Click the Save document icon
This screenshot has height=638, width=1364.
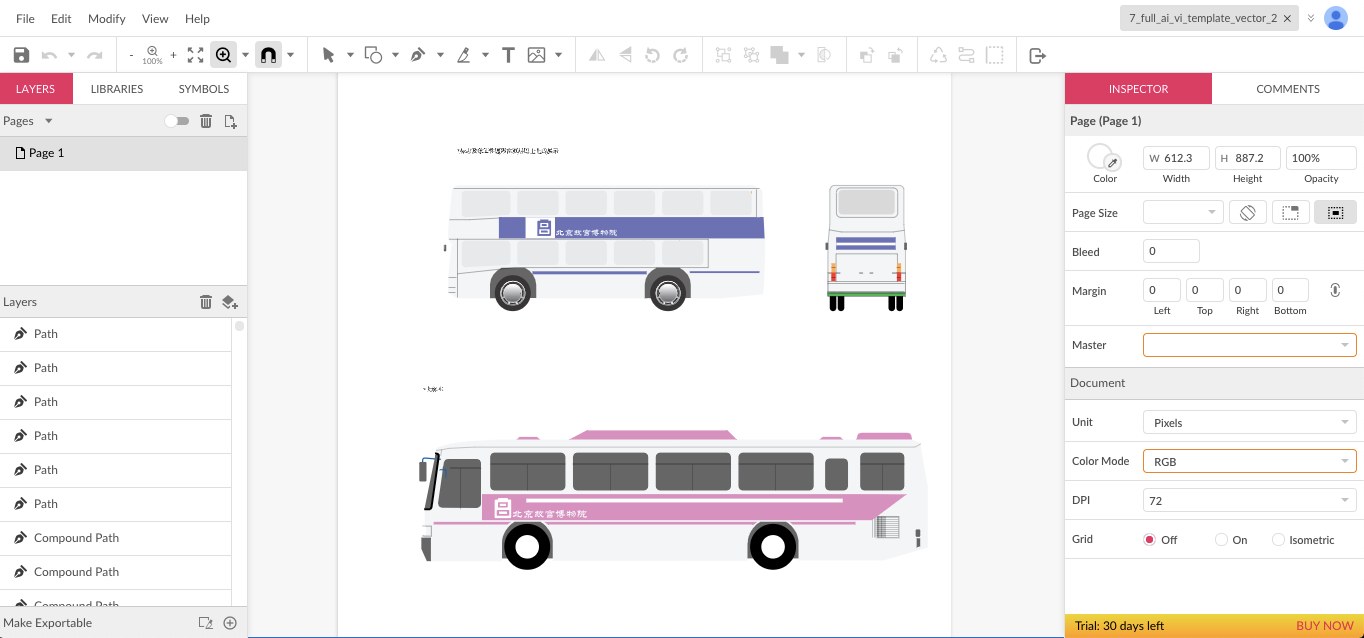tap(20, 54)
